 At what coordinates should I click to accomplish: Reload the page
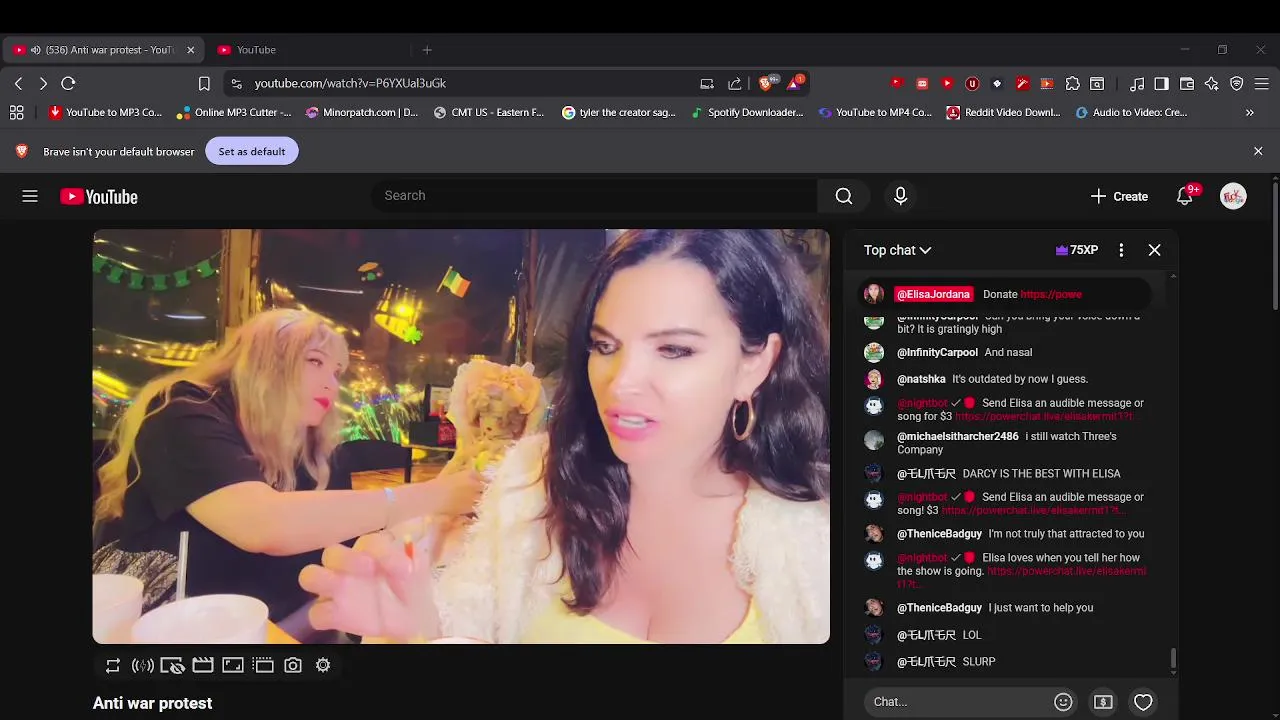pyautogui.click(x=68, y=83)
